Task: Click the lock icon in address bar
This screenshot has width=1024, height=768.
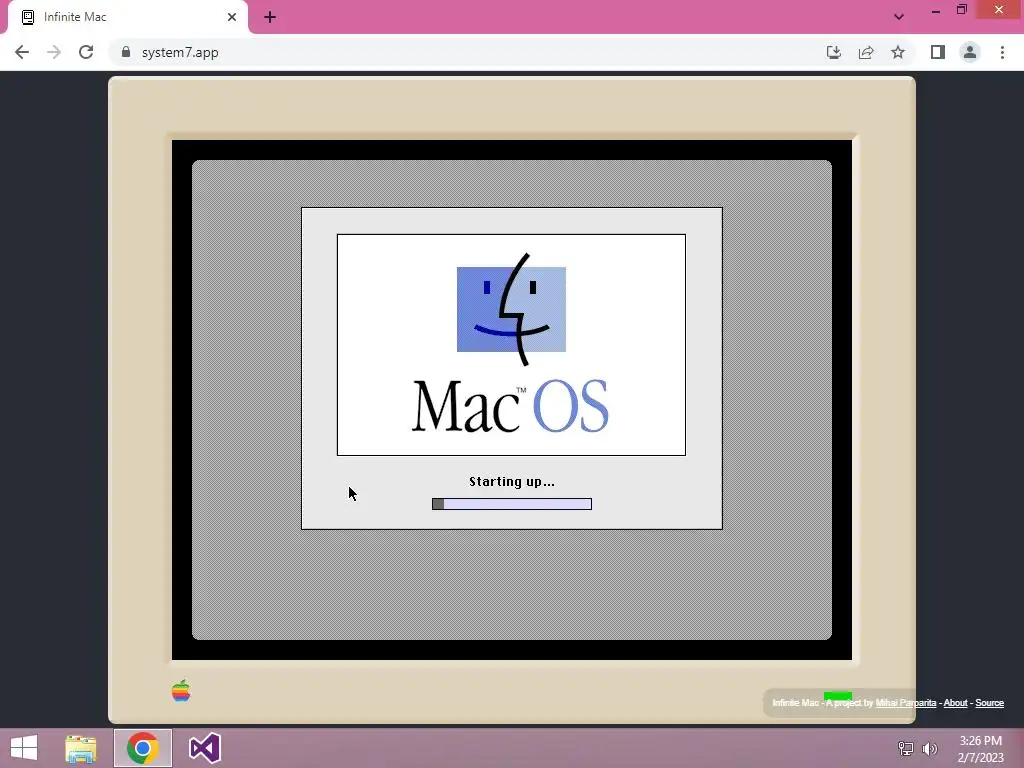Action: [x=126, y=52]
